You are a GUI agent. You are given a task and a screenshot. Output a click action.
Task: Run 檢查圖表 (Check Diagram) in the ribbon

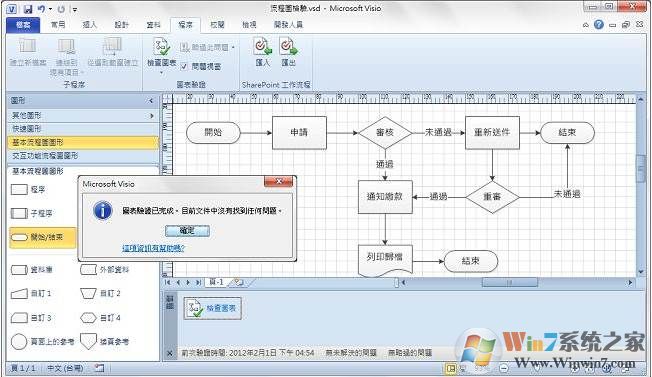point(162,52)
